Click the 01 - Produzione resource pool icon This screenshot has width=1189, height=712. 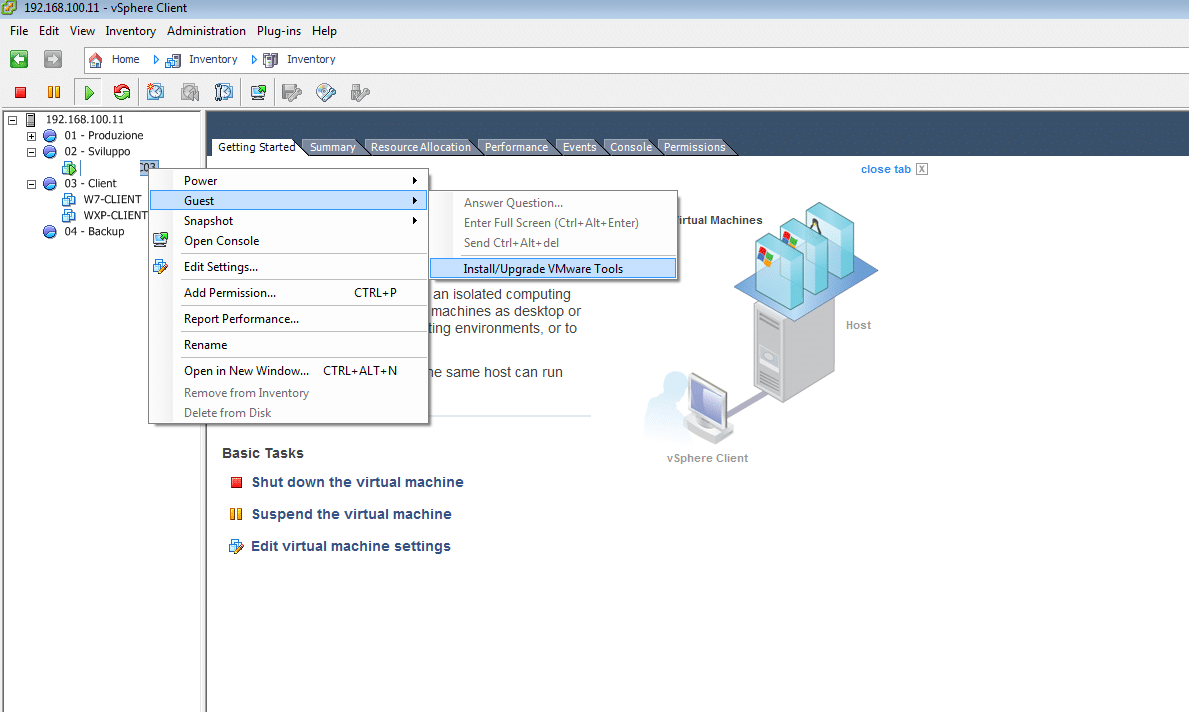coord(50,136)
